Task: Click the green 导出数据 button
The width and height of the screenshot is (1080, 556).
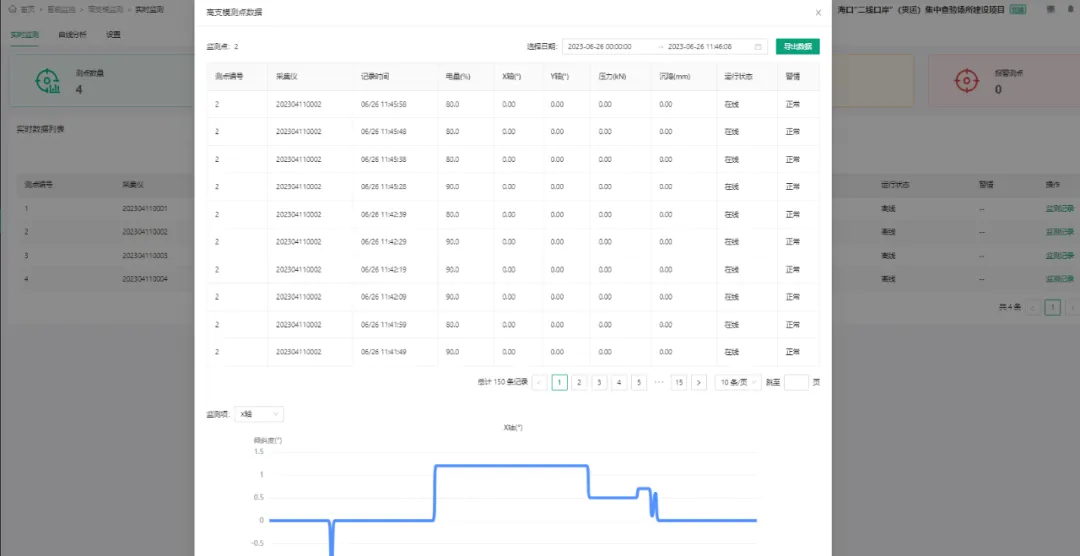Action: 798,47
